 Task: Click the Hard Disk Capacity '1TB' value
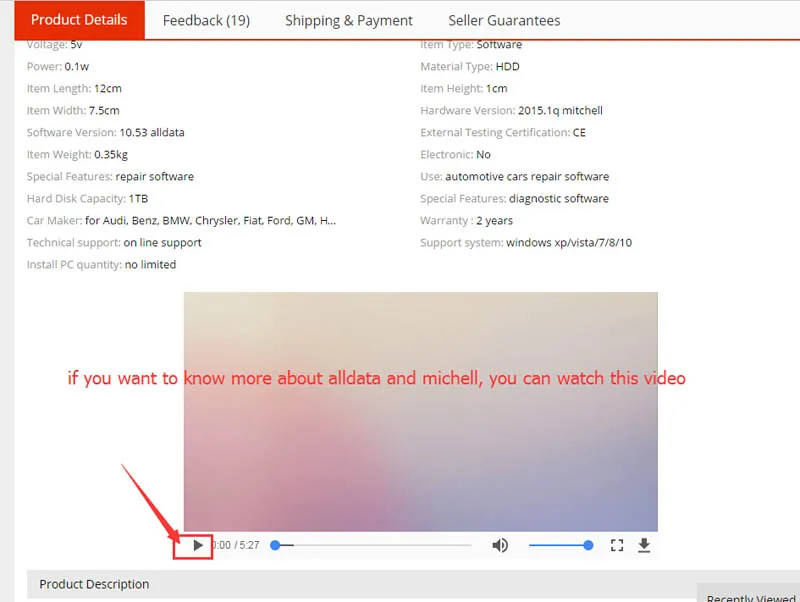tap(138, 198)
